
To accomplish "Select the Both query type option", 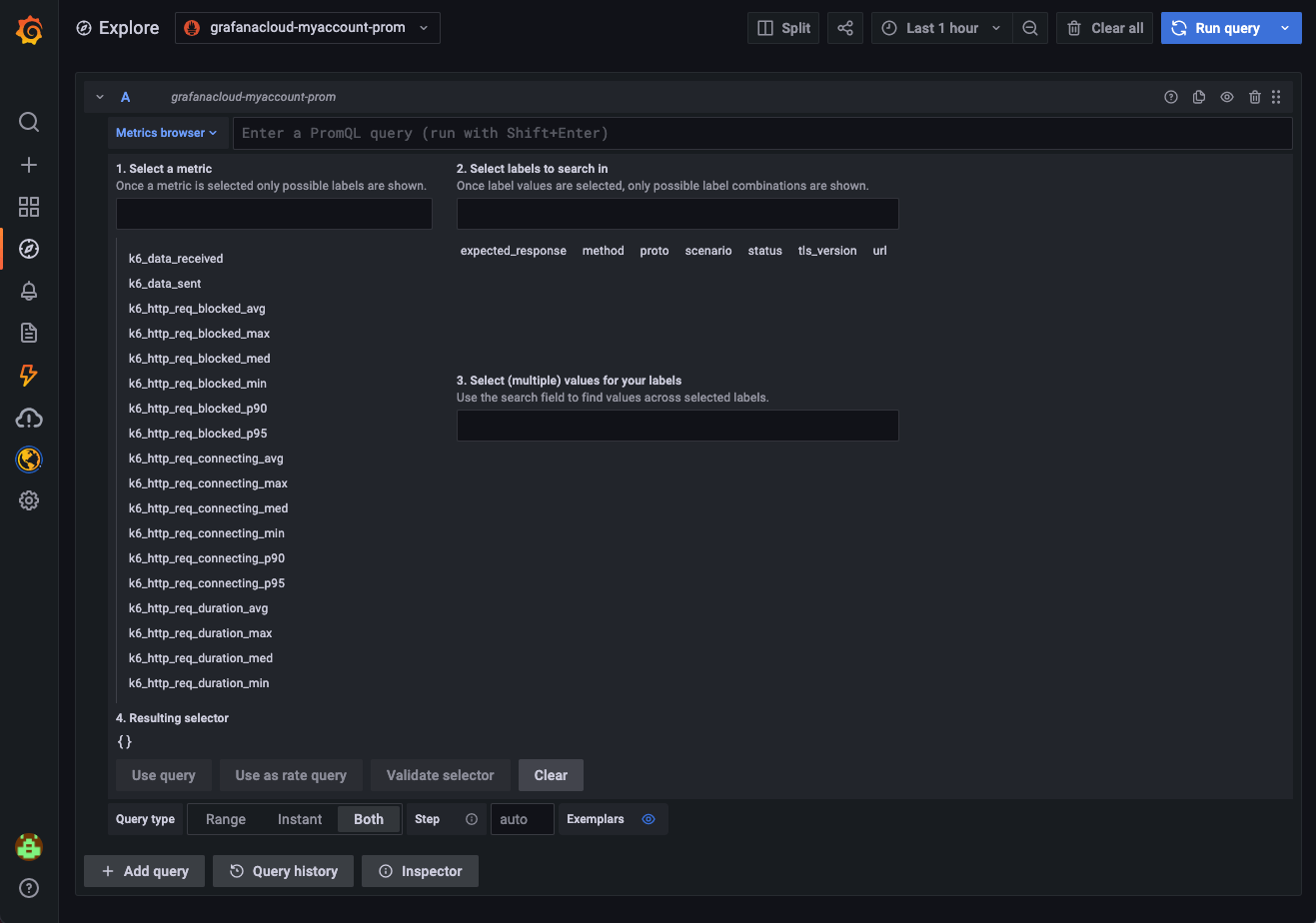I will coord(368,818).
